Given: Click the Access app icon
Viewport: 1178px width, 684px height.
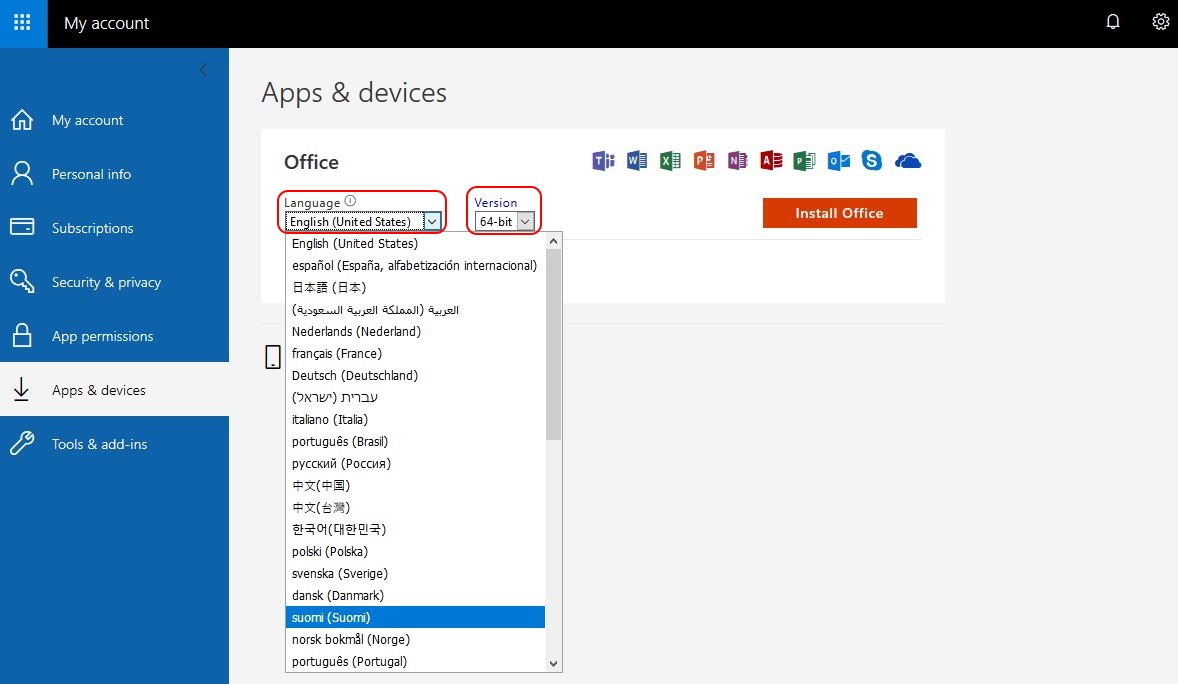Looking at the screenshot, I should point(771,161).
